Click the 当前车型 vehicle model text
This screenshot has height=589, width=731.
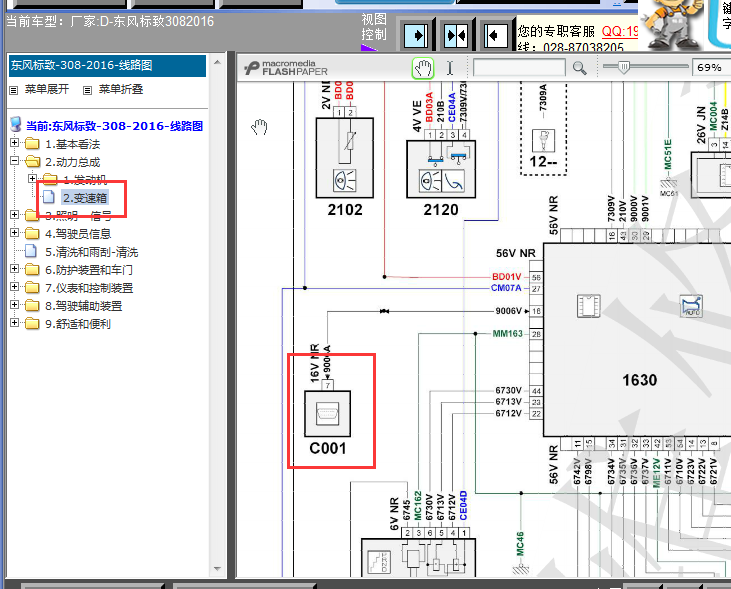(110, 21)
